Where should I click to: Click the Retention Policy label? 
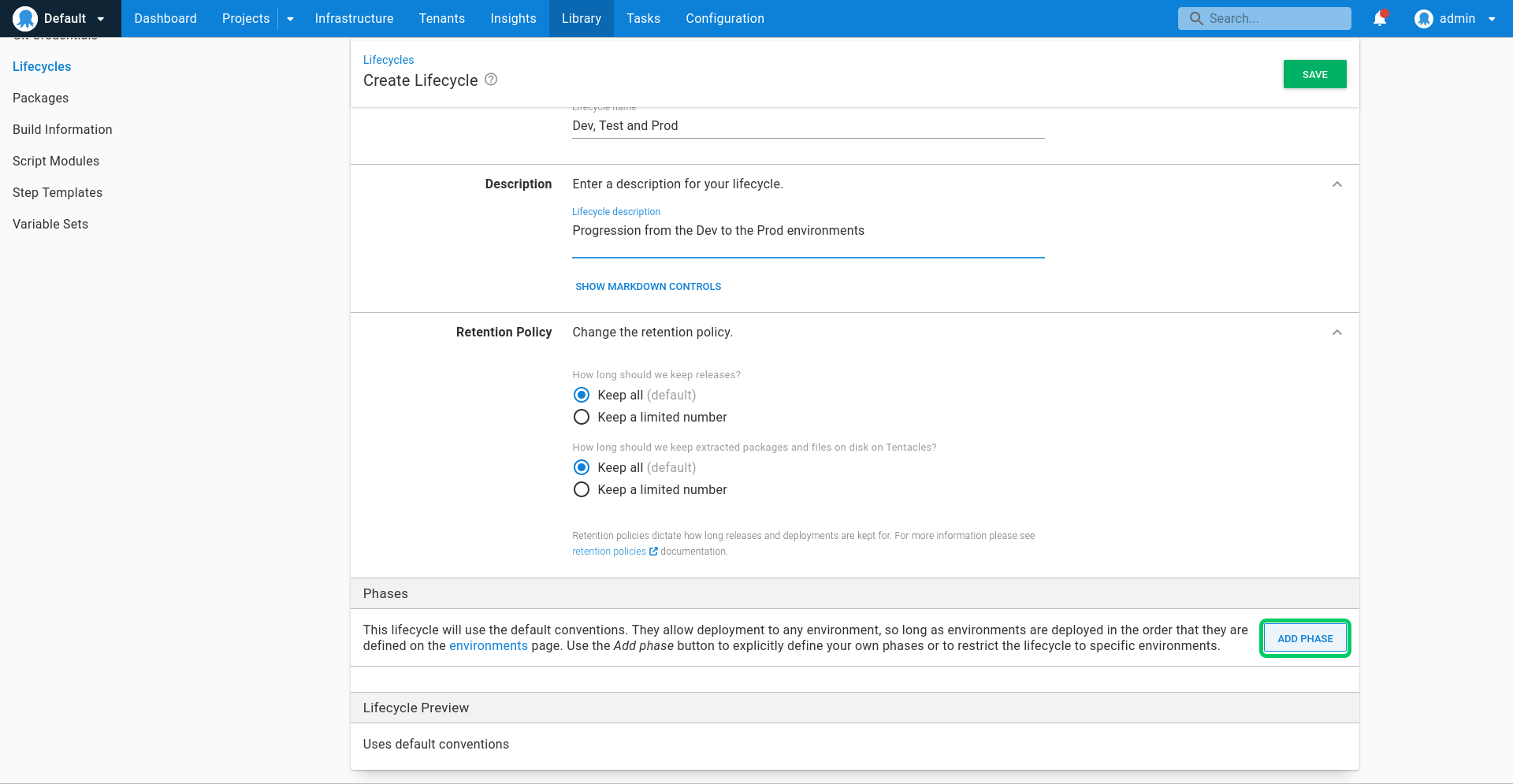(x=504, y=333)
